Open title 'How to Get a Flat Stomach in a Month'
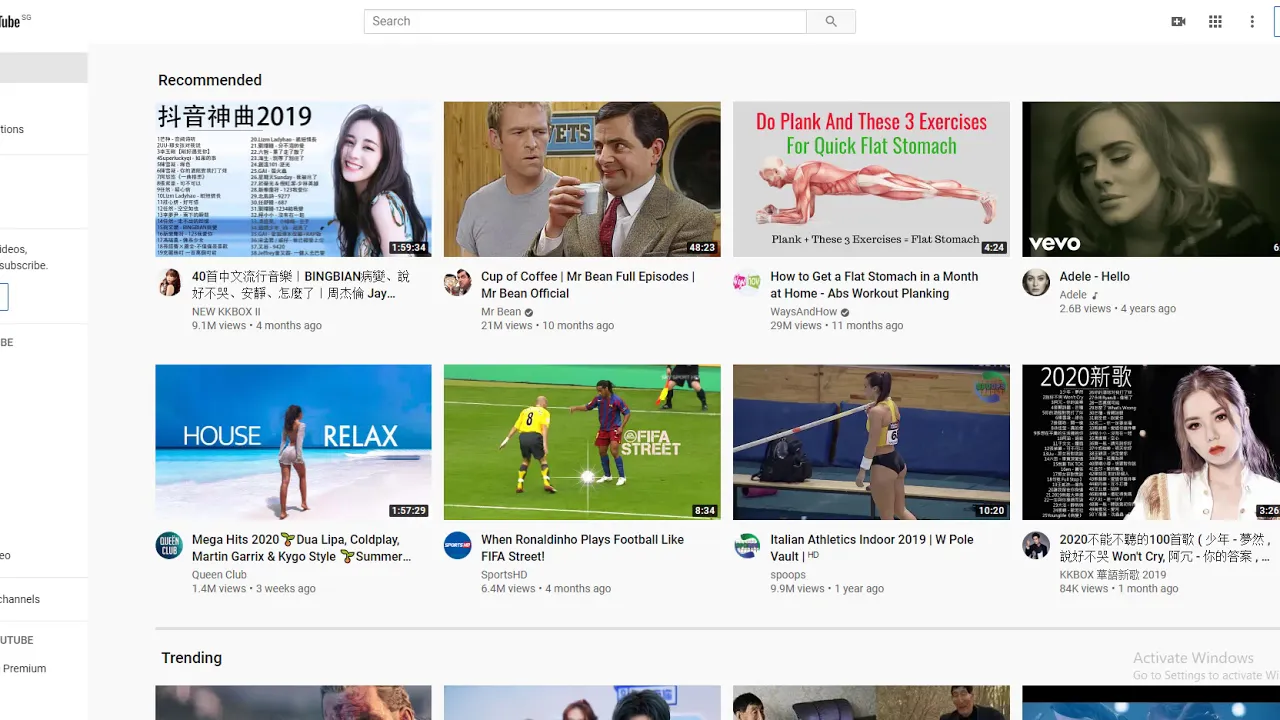1280x720 pixels. (874, 285)
